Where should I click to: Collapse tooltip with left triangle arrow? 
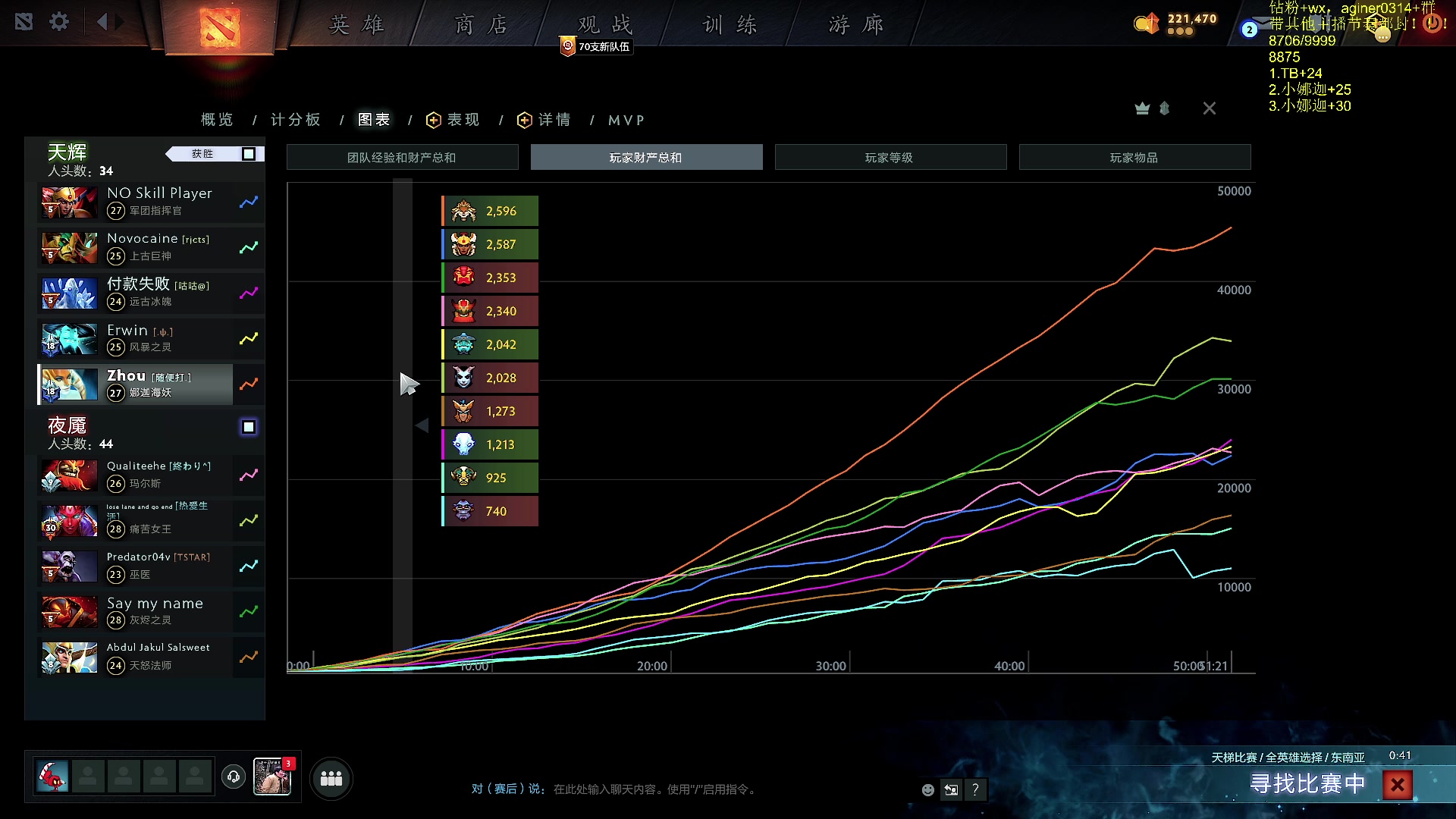point(422,425)
